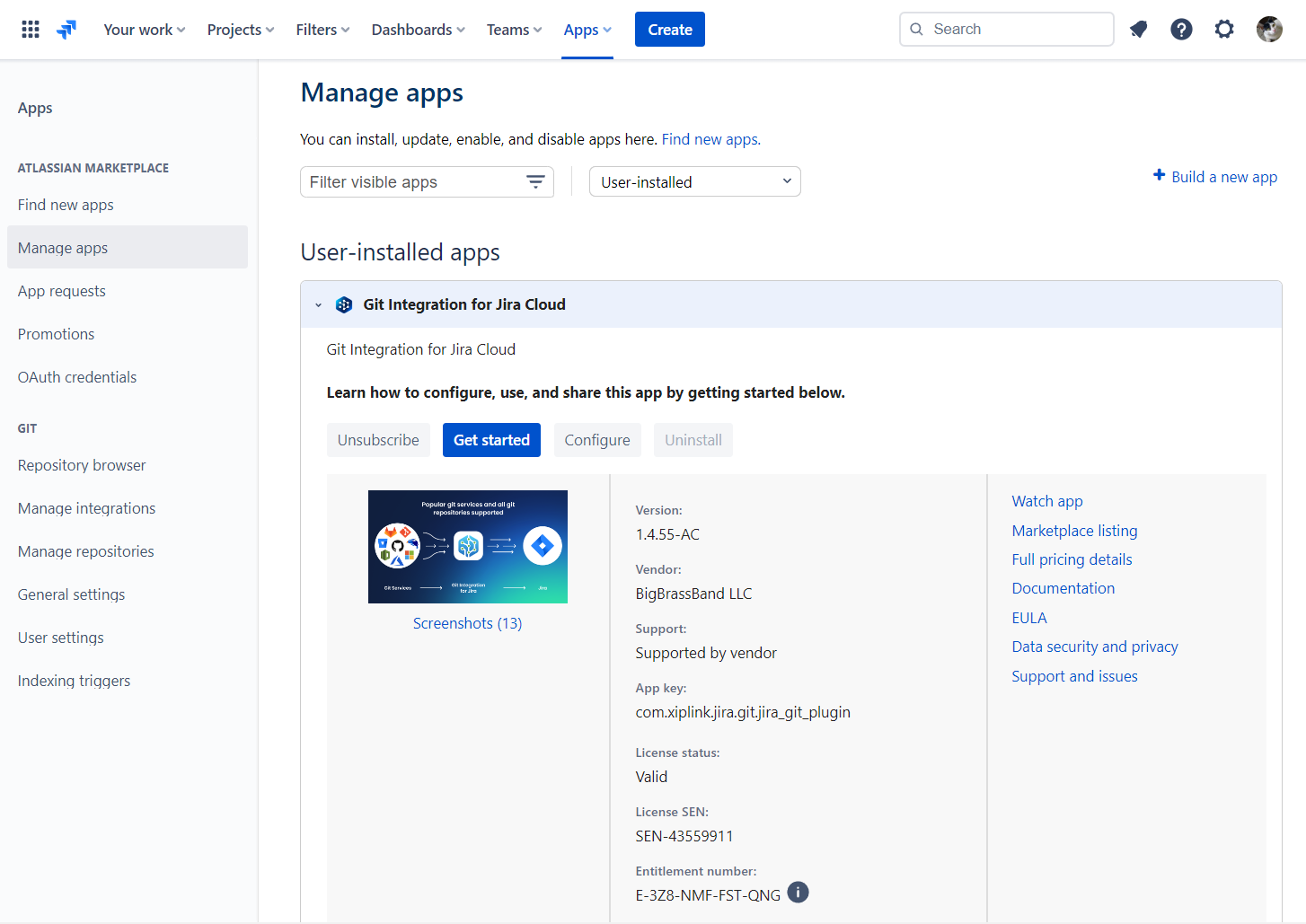This screenshot has width=1306, height=924.
Task: Open the EULA link
Action: point(1029,618)
